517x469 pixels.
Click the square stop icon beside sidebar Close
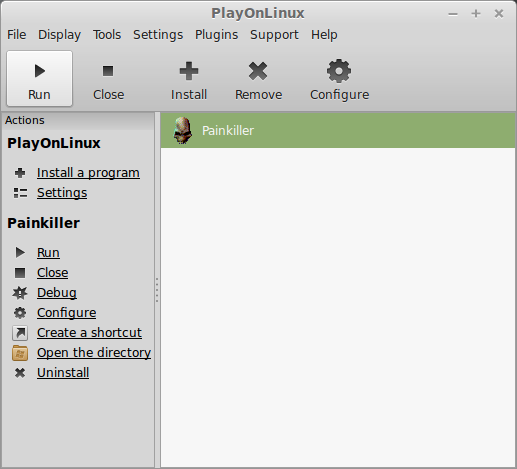tap(20, 273)
